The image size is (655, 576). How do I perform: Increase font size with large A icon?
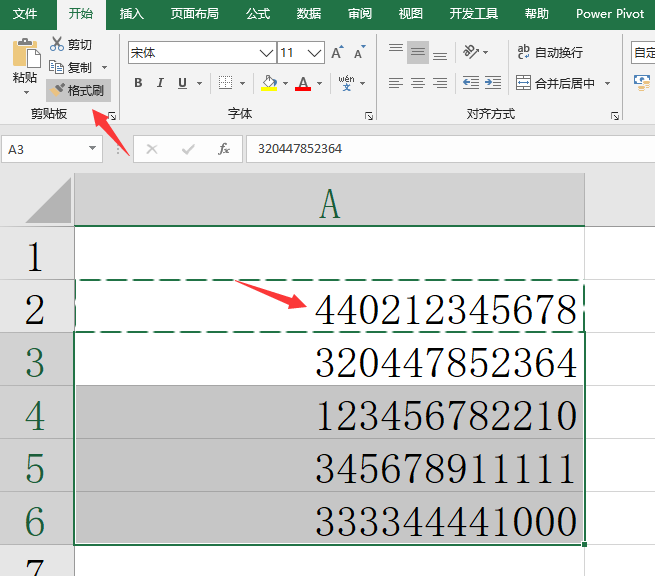pos(338,53)
